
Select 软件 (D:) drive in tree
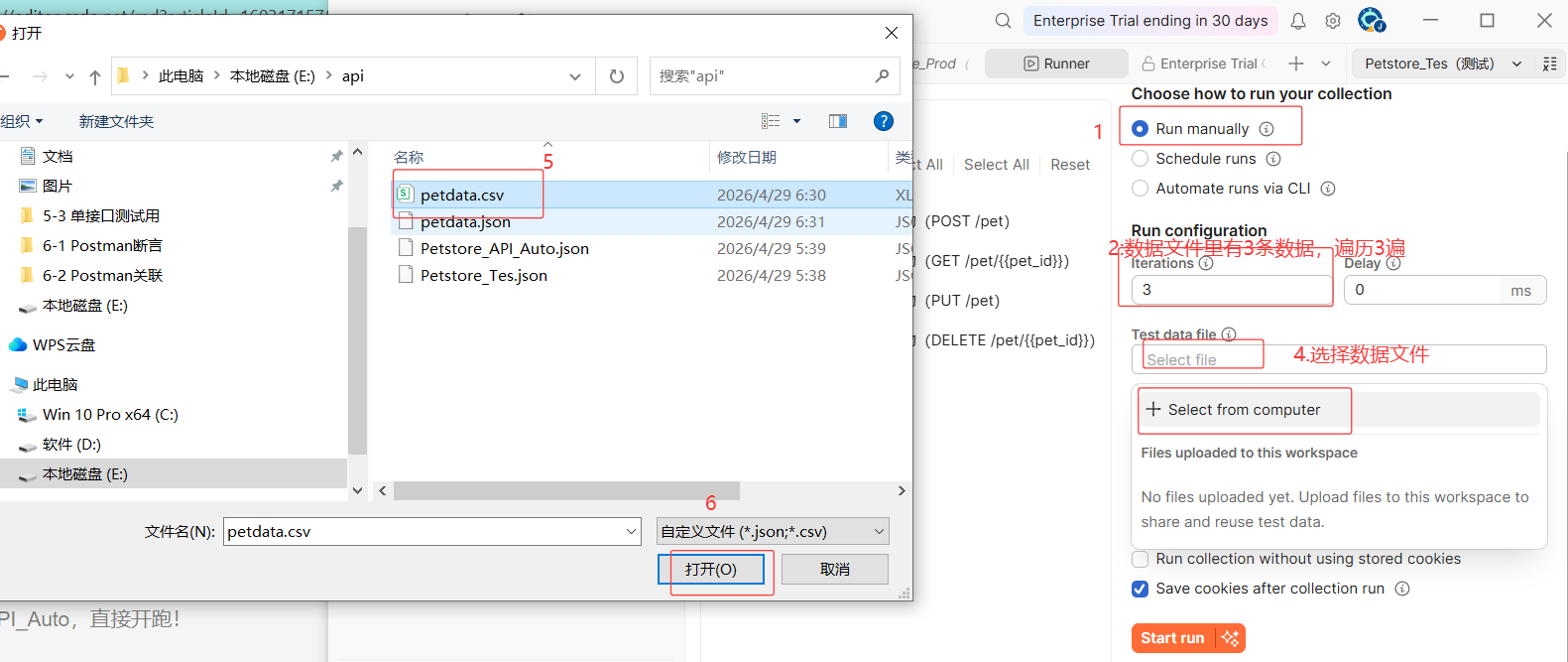tap(71, 445)
